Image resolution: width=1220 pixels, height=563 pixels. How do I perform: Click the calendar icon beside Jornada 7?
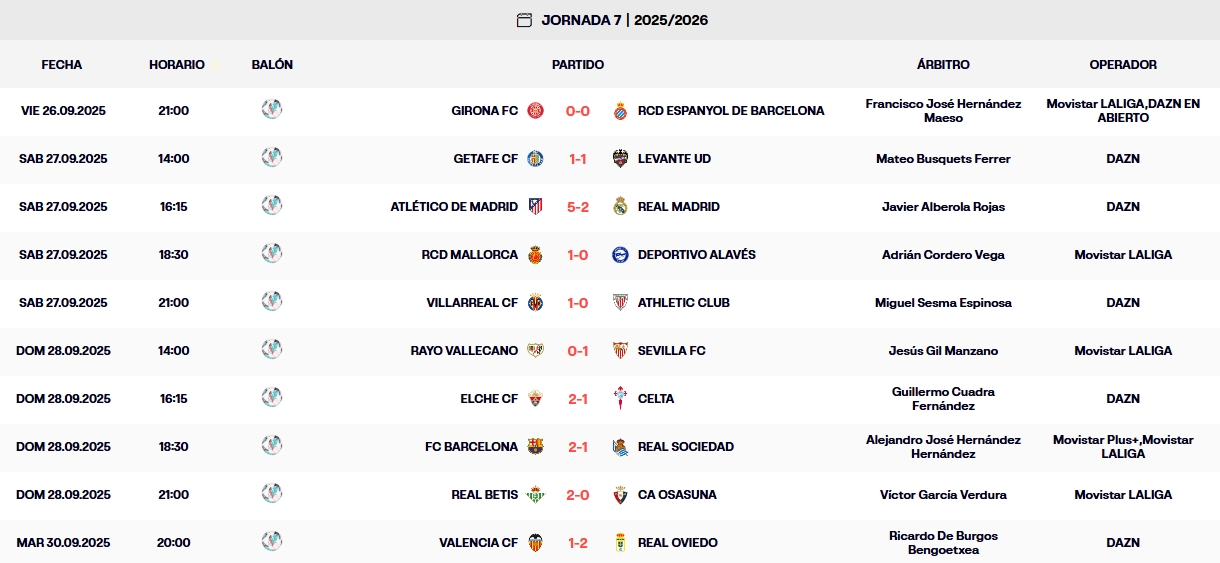pos(524,20)
